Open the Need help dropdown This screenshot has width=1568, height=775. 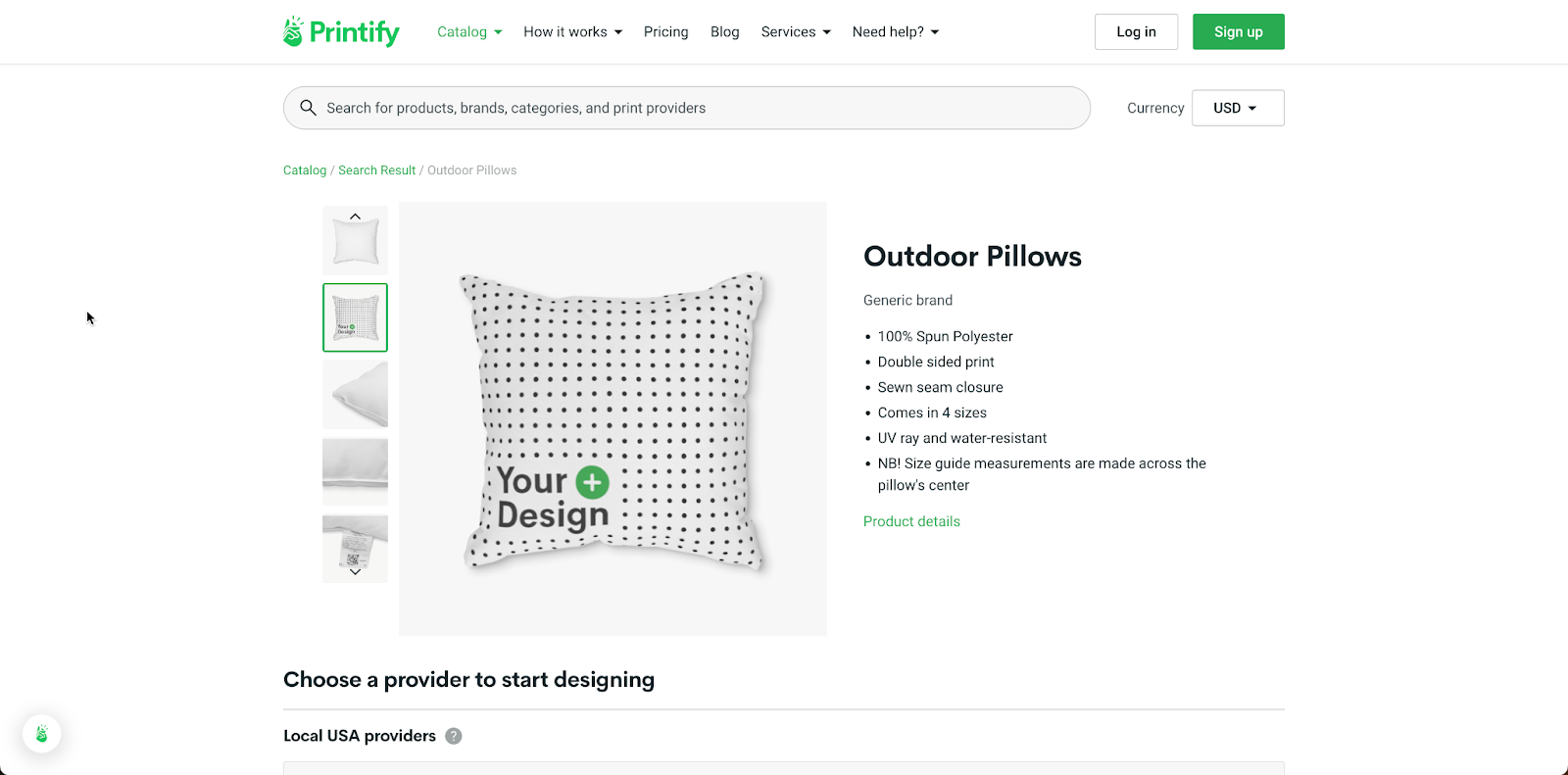[x=894, y=31]
